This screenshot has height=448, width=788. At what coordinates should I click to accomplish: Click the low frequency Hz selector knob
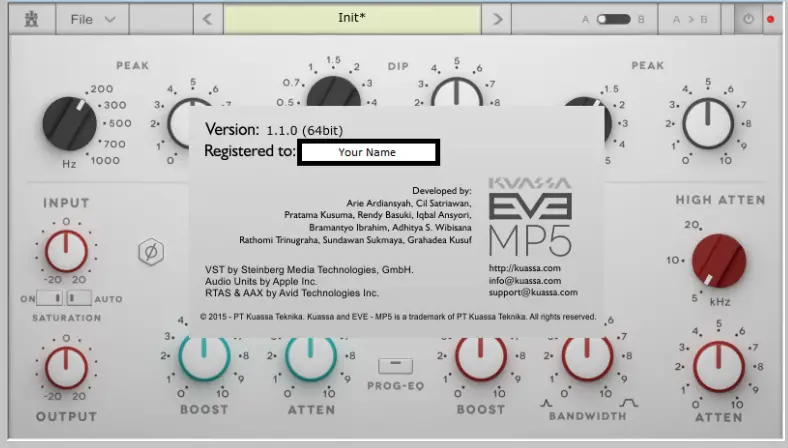(69, 124)
